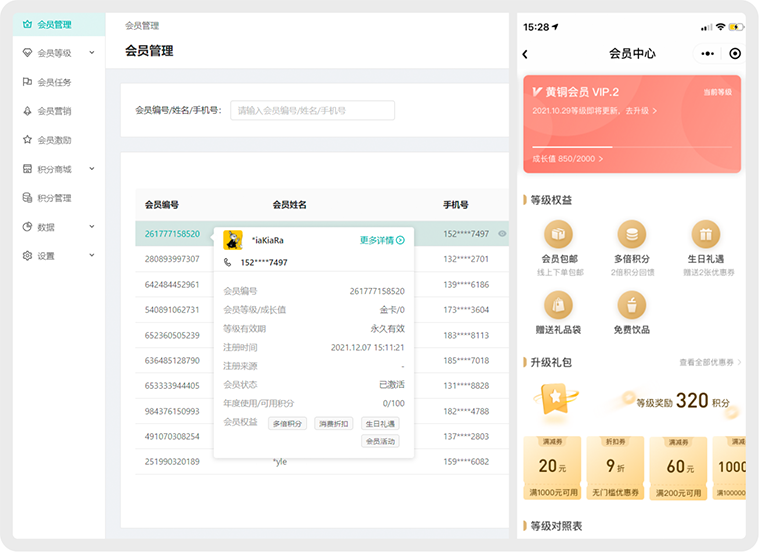The height and width of the screenshot is (552, 759).
Task: Click phone number 159****6082 cell
Action: click(x=466, y=461)
